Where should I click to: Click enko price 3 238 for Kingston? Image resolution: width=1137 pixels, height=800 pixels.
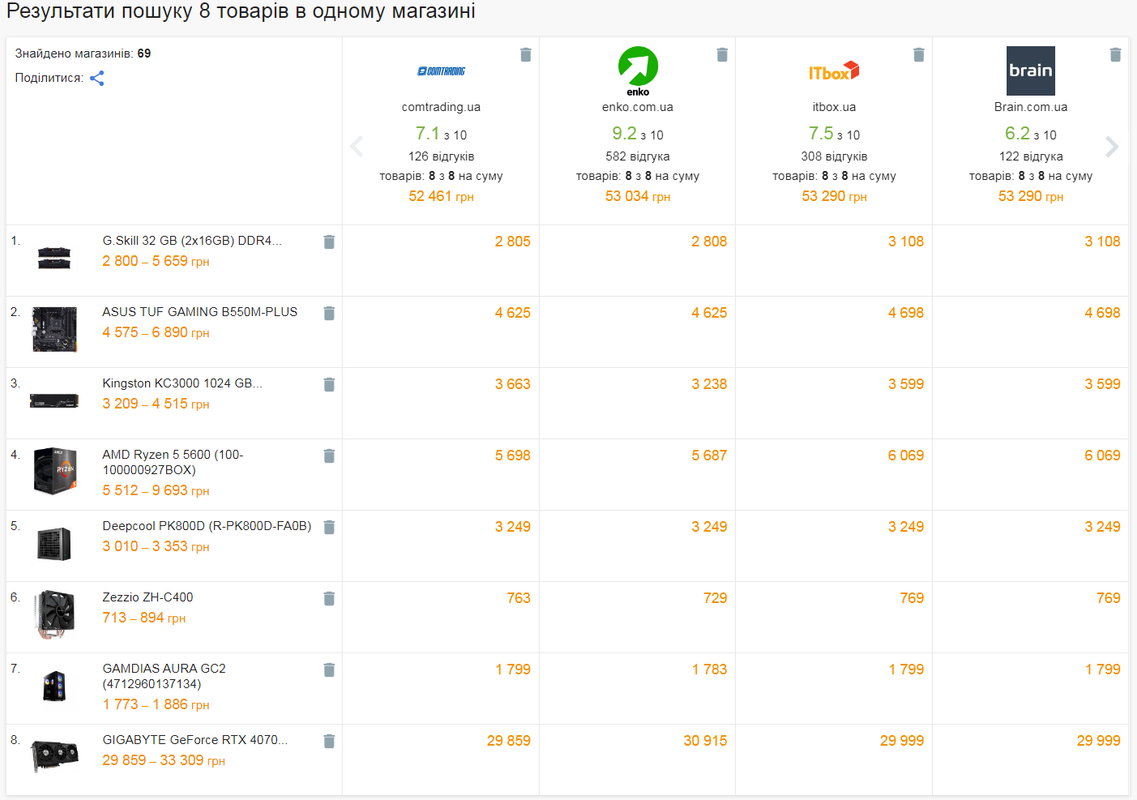click(709, 384)
